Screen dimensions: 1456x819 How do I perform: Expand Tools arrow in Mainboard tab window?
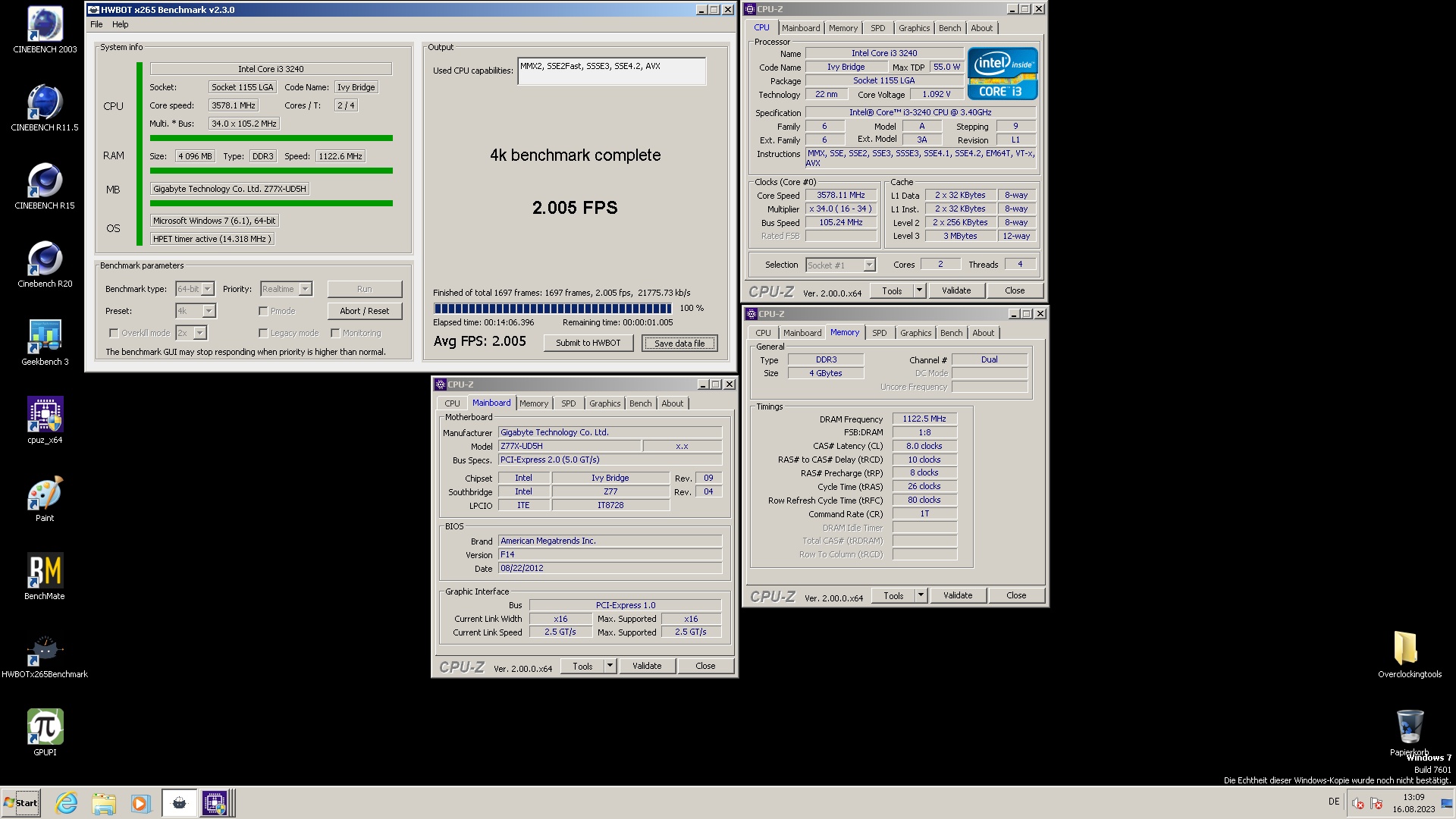pos(610,666)
